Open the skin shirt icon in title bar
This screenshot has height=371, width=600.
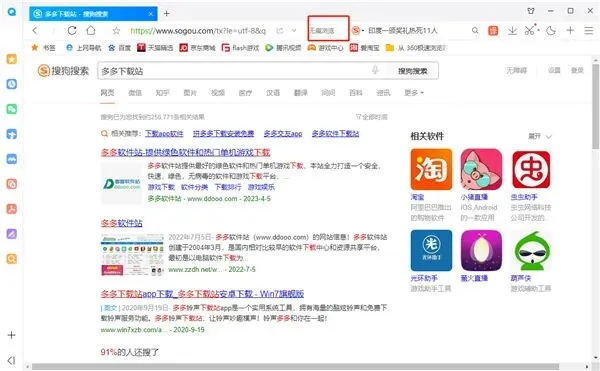pos(531,11)
